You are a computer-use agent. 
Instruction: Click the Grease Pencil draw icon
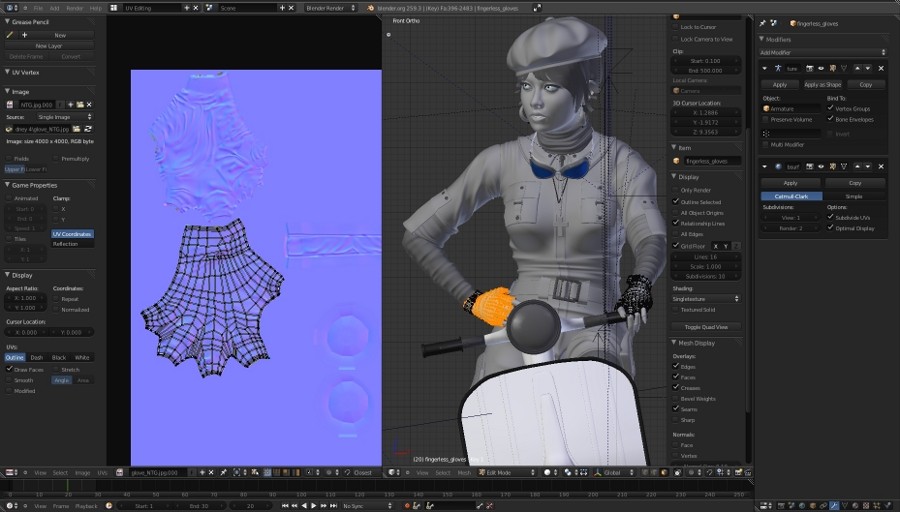(10, 35)
